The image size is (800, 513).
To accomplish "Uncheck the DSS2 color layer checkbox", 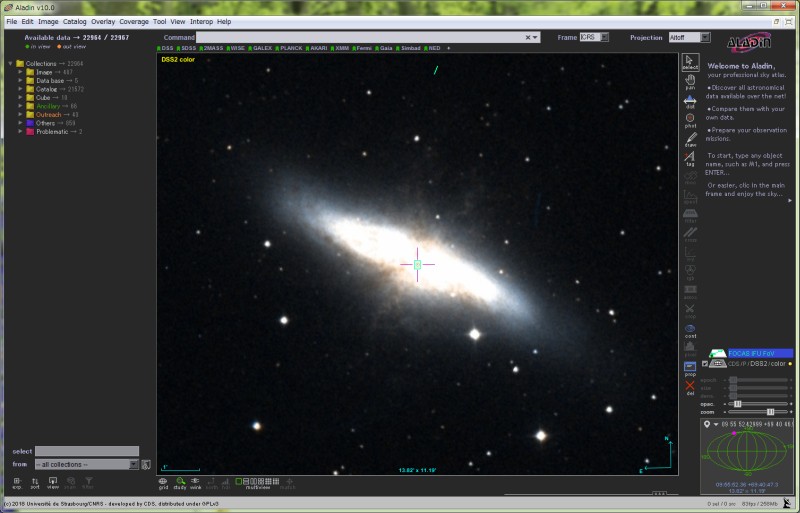I will pyautogui.click(x=705, y=364).
